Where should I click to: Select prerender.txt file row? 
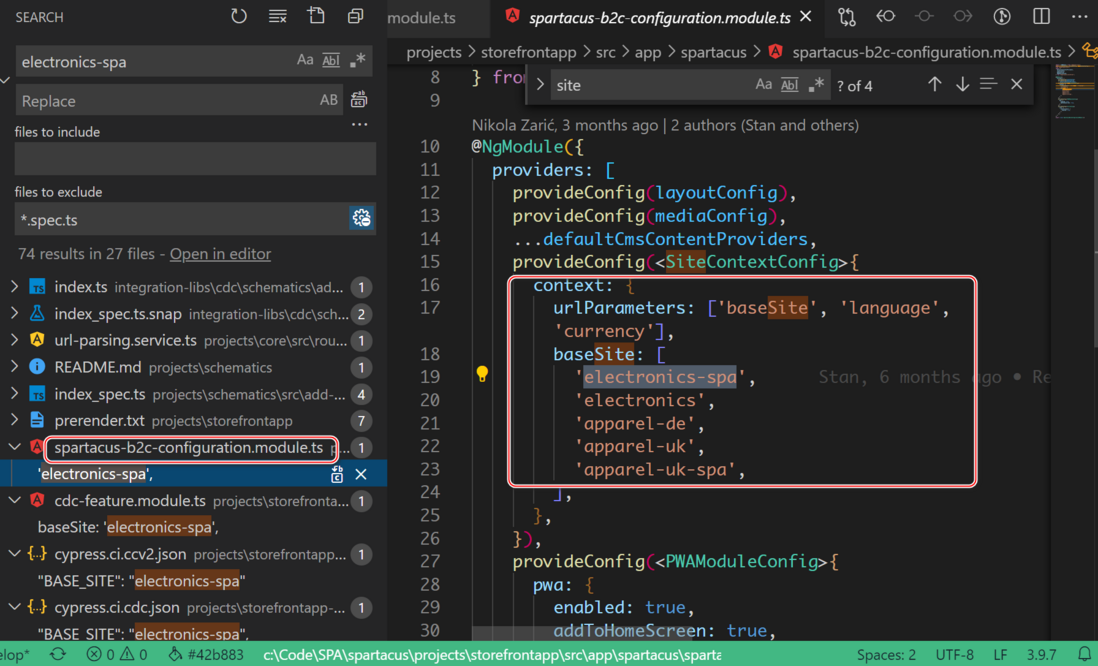[x=193, y=421]
